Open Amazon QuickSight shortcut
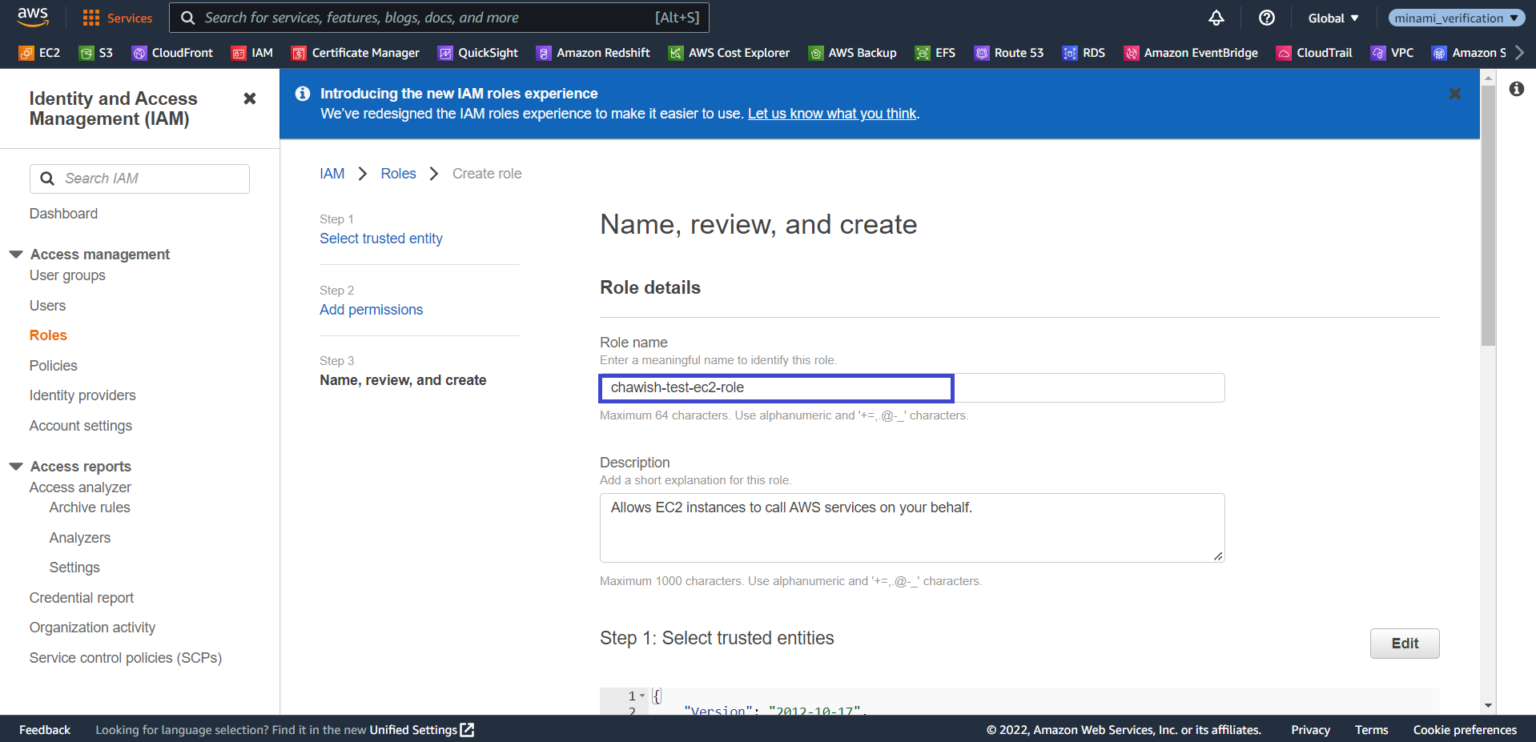 pyautogui.click(x=477, y=52)
